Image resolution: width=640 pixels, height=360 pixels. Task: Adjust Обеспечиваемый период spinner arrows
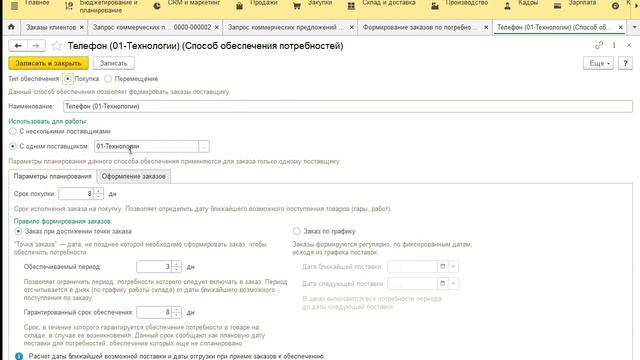[176, 267]
